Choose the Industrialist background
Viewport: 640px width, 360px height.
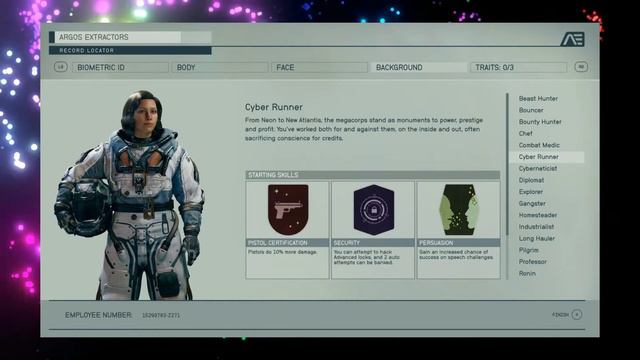click(536, 227)
